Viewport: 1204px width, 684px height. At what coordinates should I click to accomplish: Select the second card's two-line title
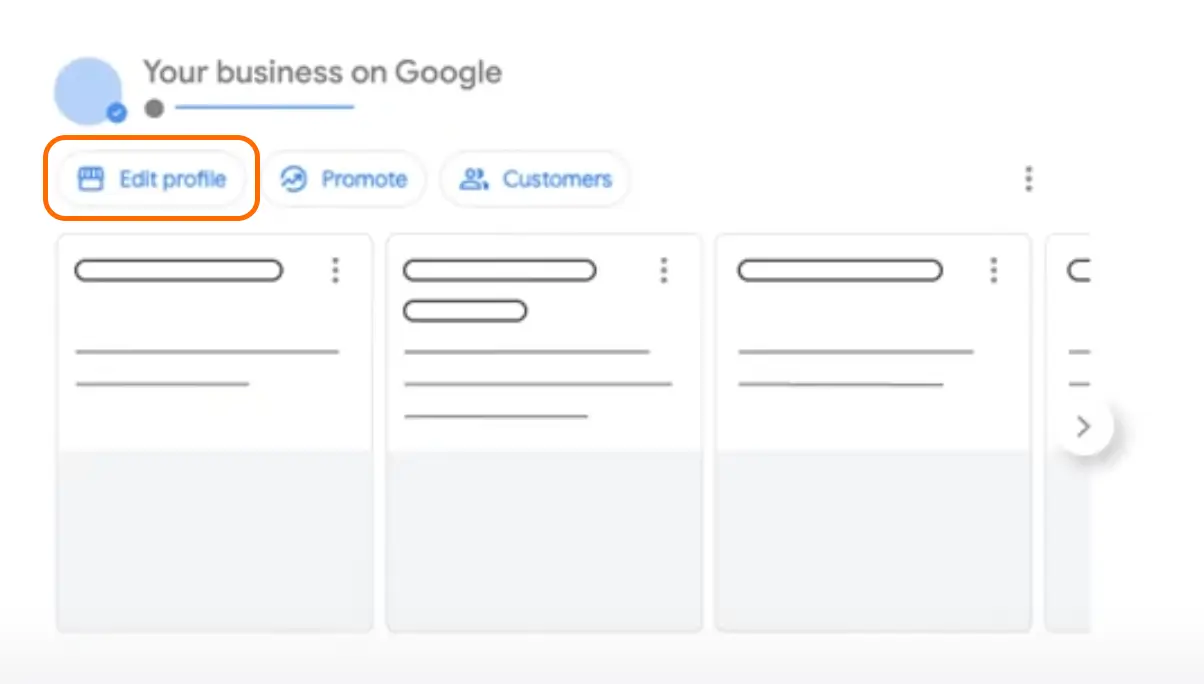point(499,290)
